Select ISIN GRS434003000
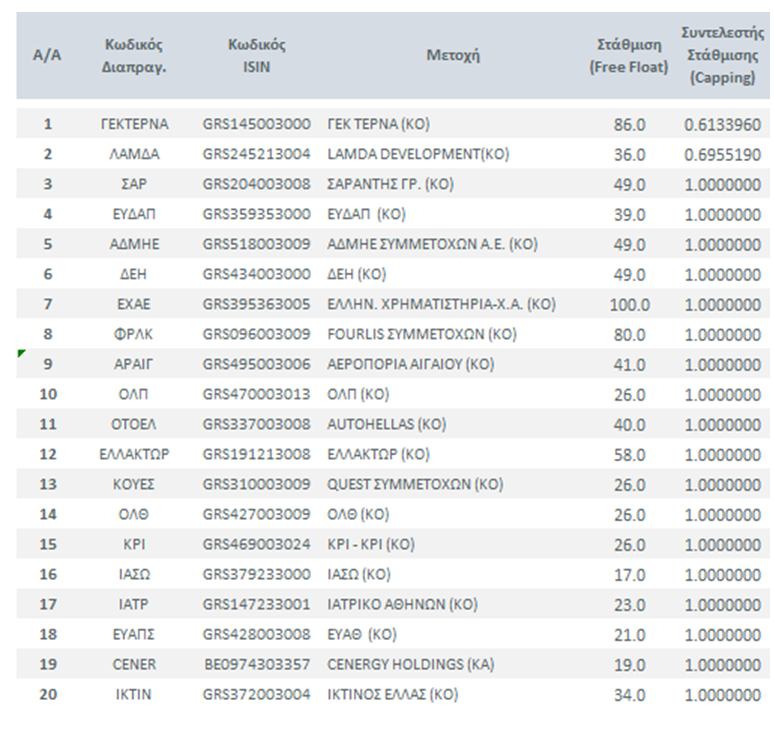 tap(256, 274)
